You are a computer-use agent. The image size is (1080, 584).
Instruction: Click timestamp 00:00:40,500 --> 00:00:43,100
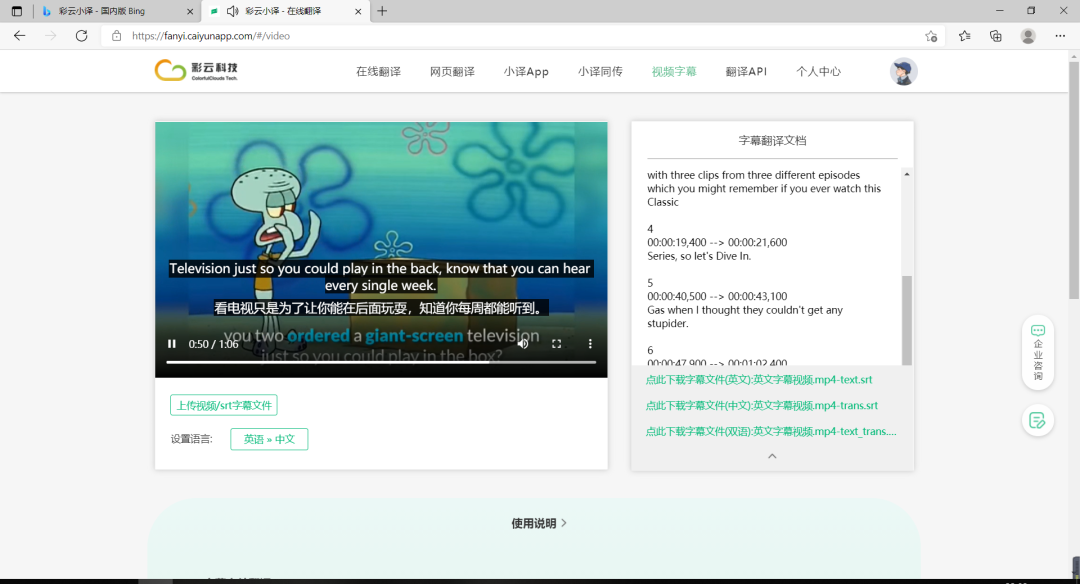point(717,296)
